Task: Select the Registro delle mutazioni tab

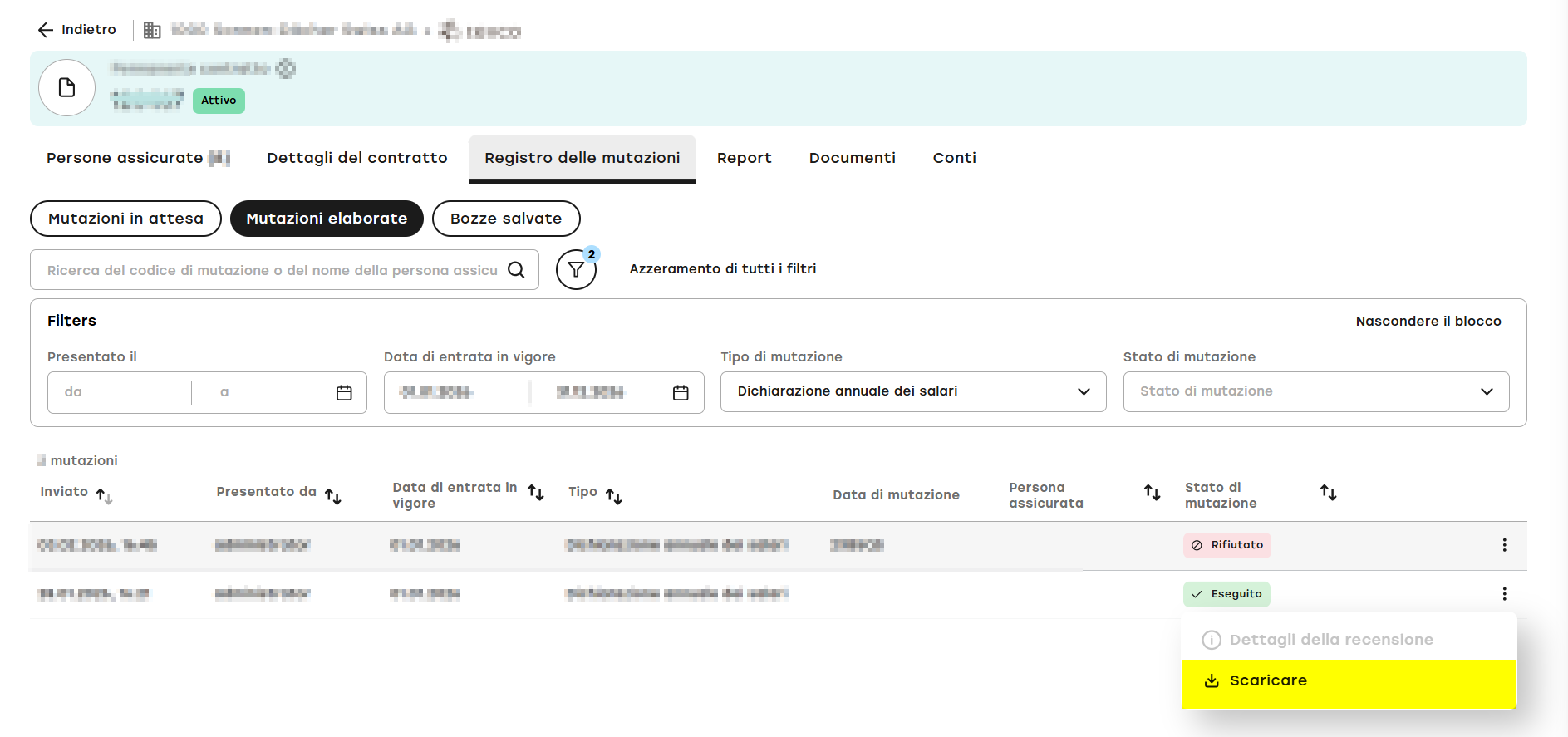Action: click(x=582, y=158)
